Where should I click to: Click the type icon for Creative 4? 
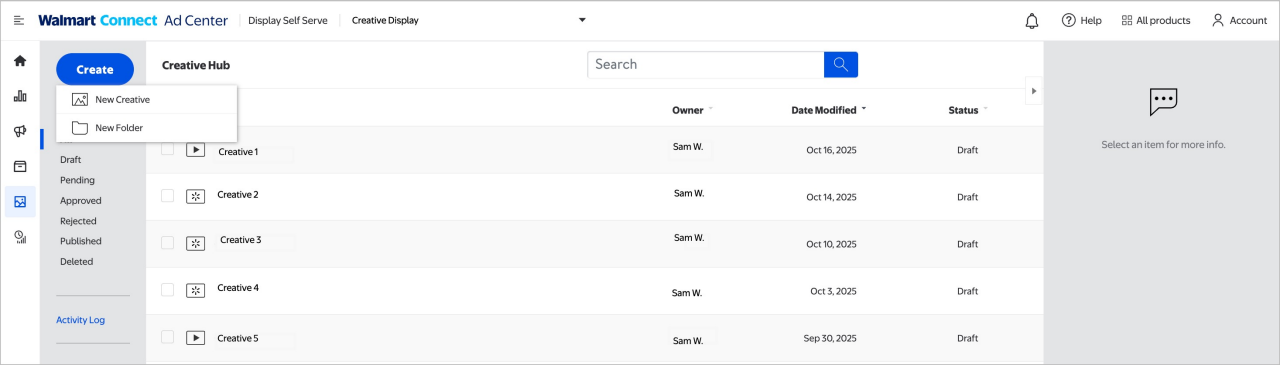[196, 290]
